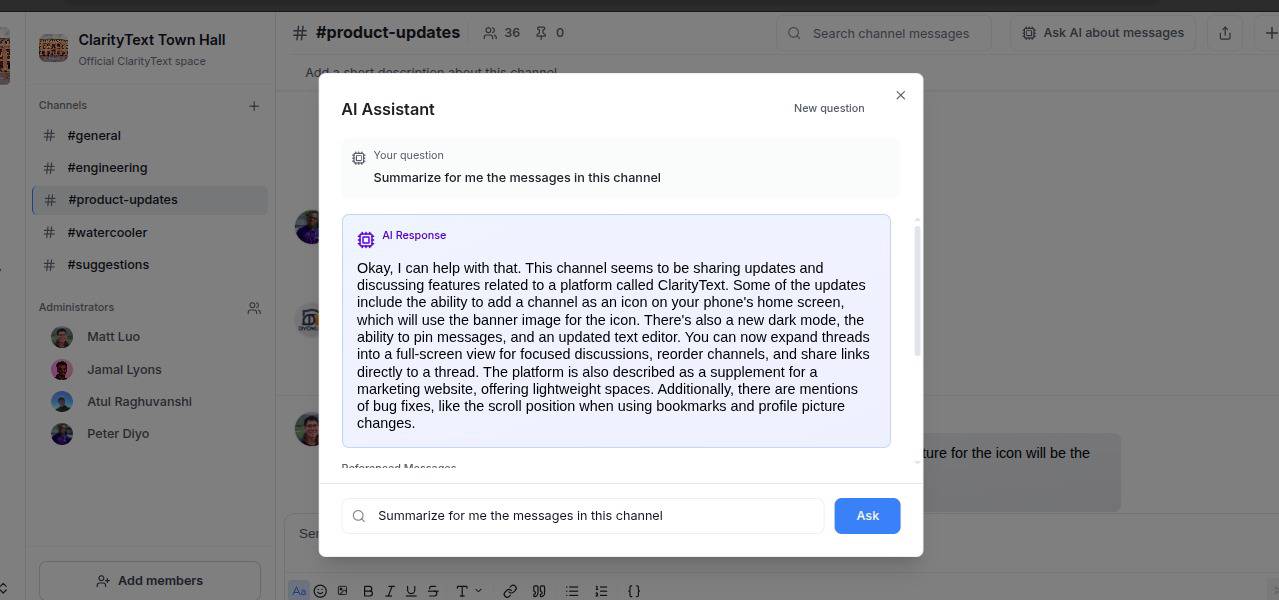The image size is (1279, 600).
Task: Insert a block quote
Action: pyautogui.click(x=539, y=591)
